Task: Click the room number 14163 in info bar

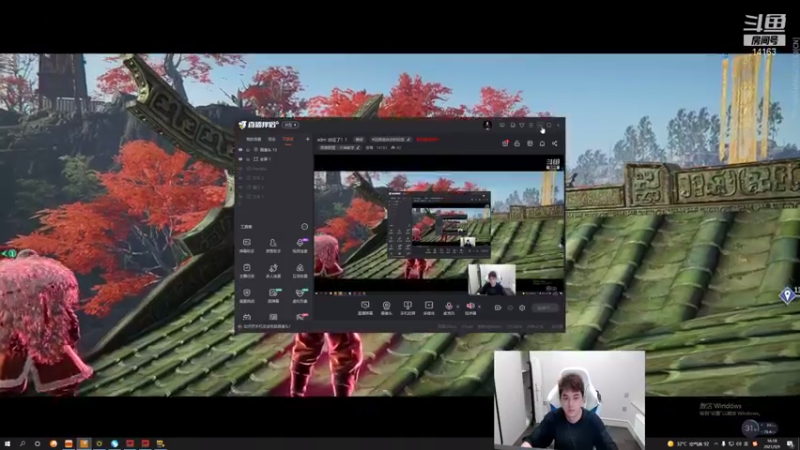Action: [382, 147]
